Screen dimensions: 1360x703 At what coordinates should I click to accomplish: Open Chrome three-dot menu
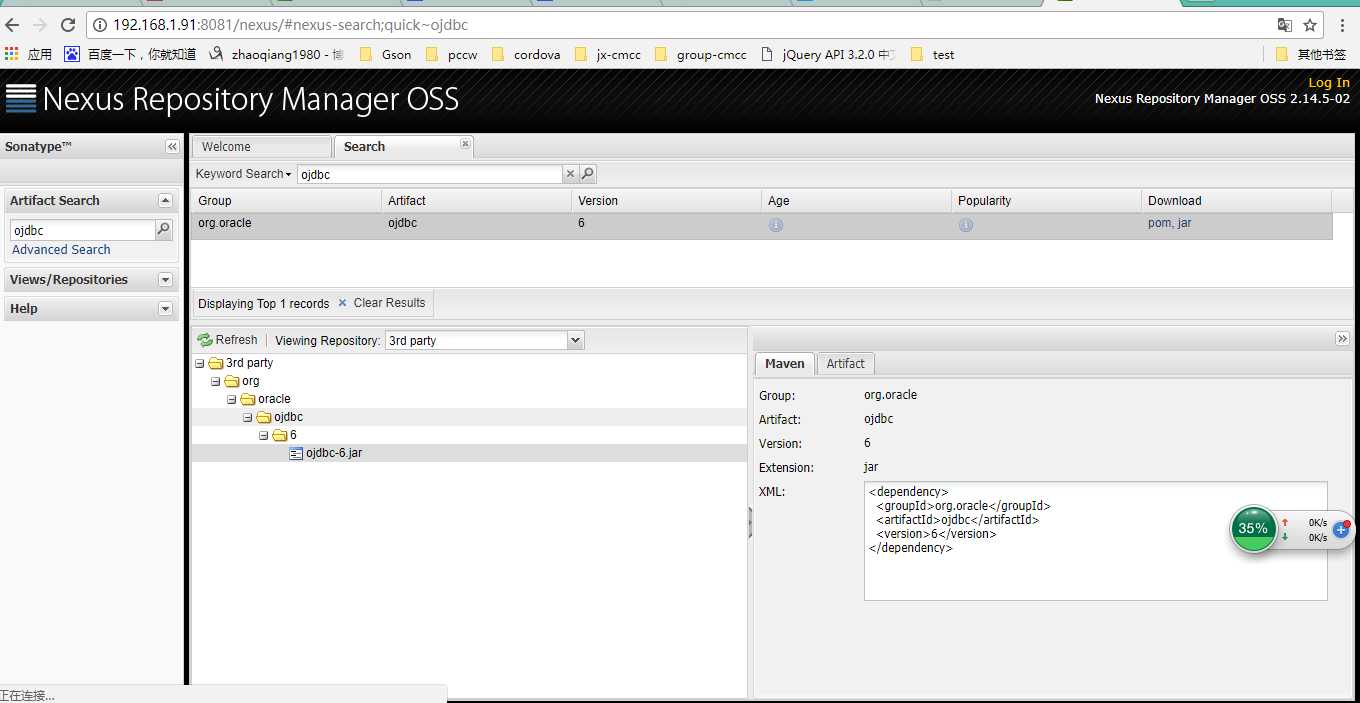[x=1342, y=25]
